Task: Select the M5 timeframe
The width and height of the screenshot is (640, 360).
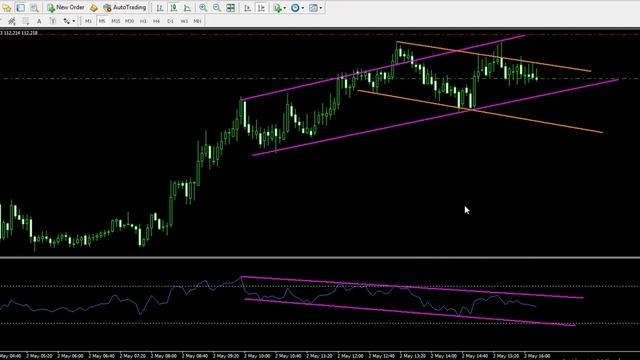Action: pos(102,21)
